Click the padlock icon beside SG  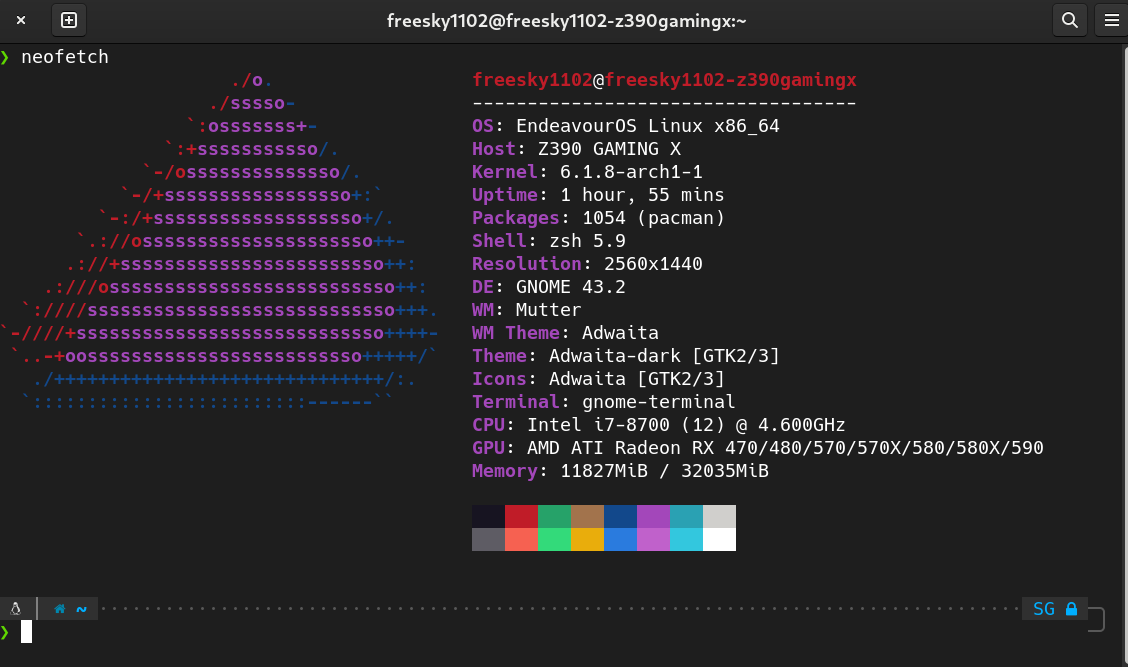[1071, 609]
